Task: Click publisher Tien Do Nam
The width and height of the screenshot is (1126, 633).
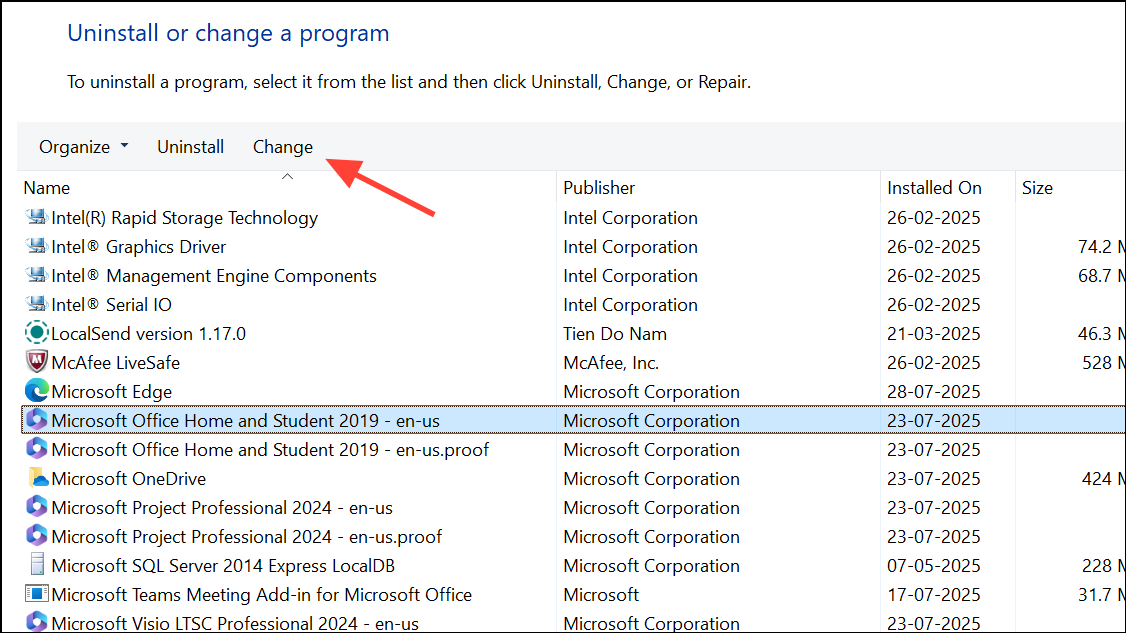Action: [615, 333]
